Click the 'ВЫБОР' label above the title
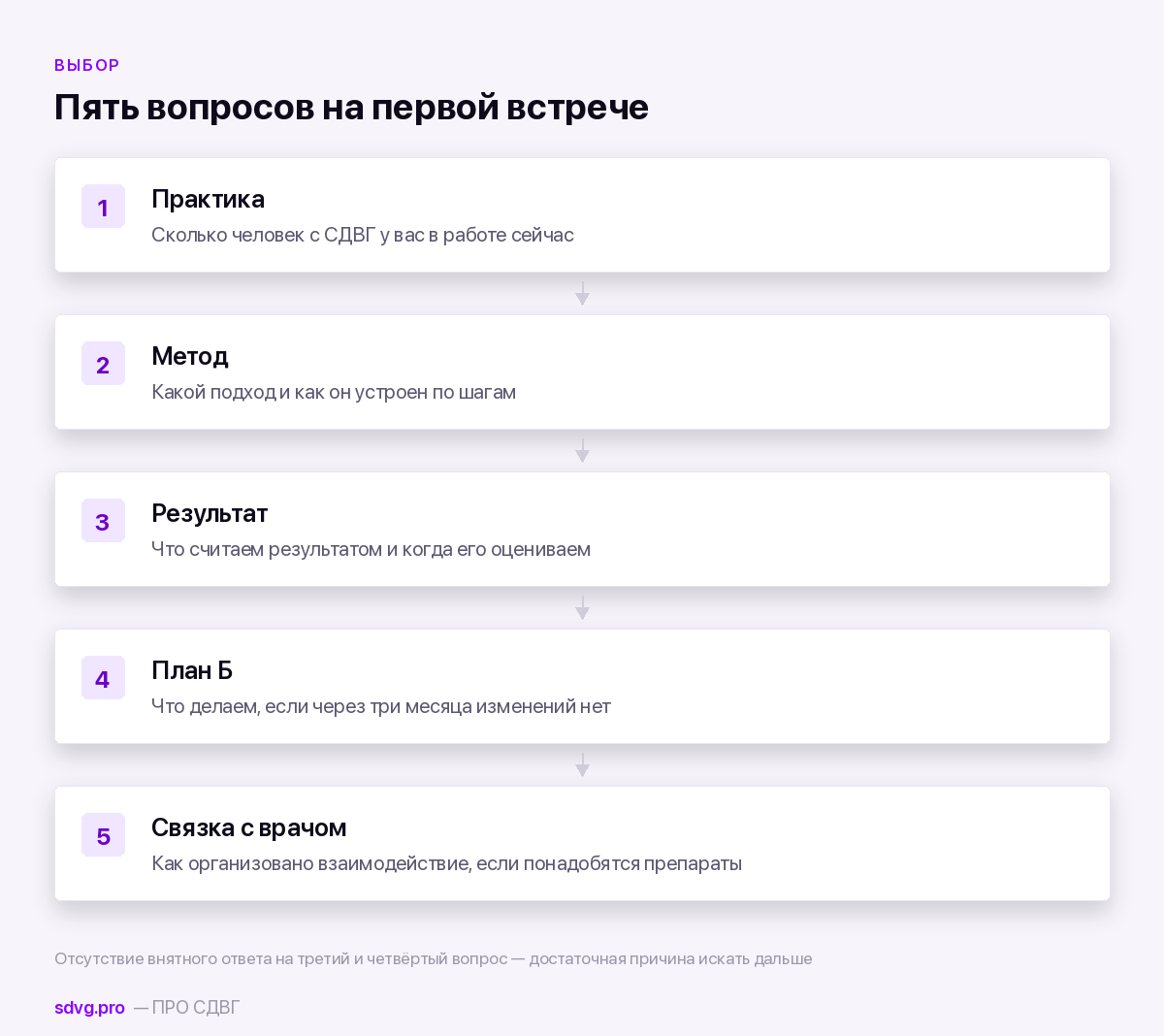 (87, 65)
